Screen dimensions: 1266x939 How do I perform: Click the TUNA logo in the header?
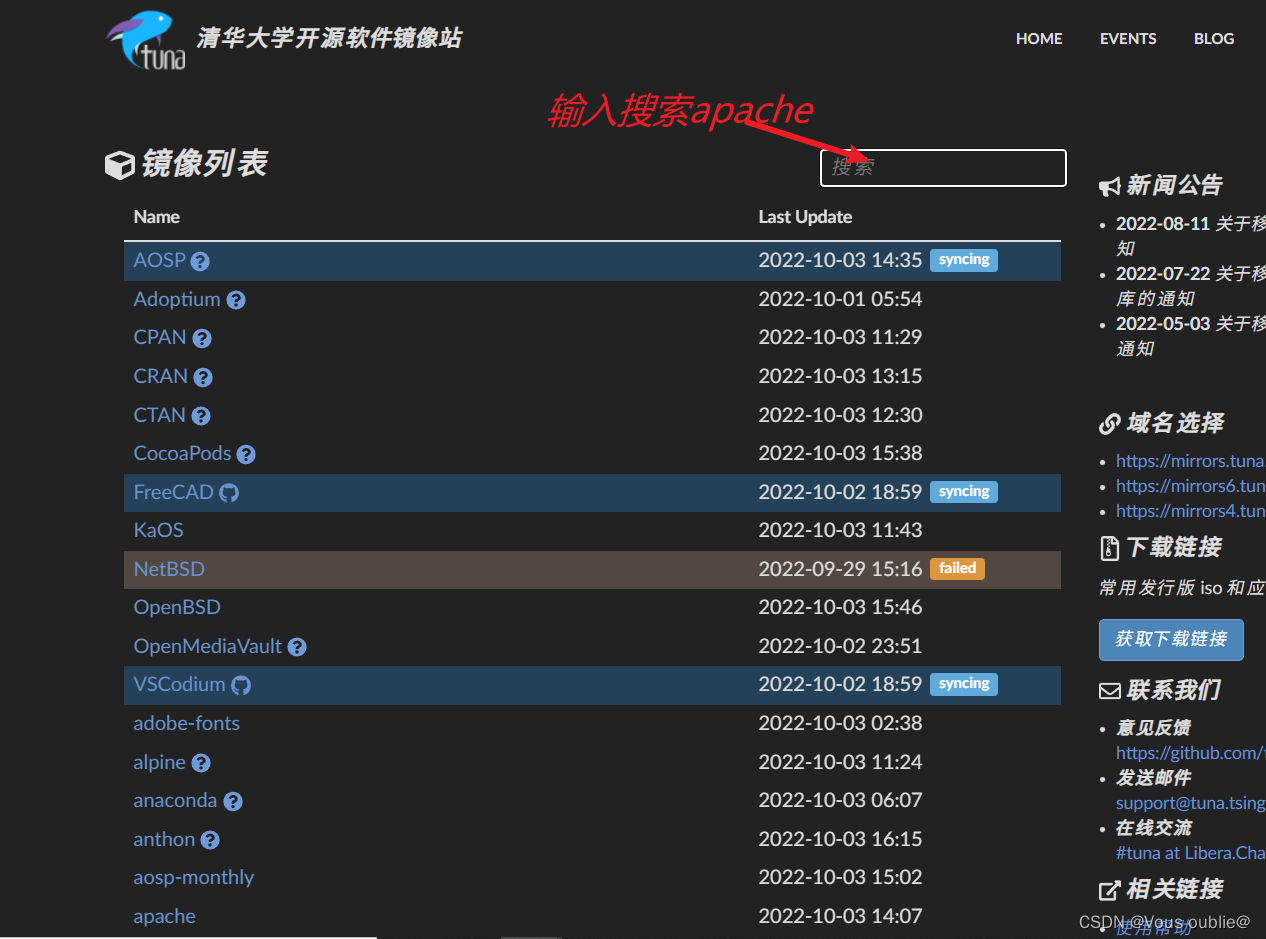tap(146, 40)
